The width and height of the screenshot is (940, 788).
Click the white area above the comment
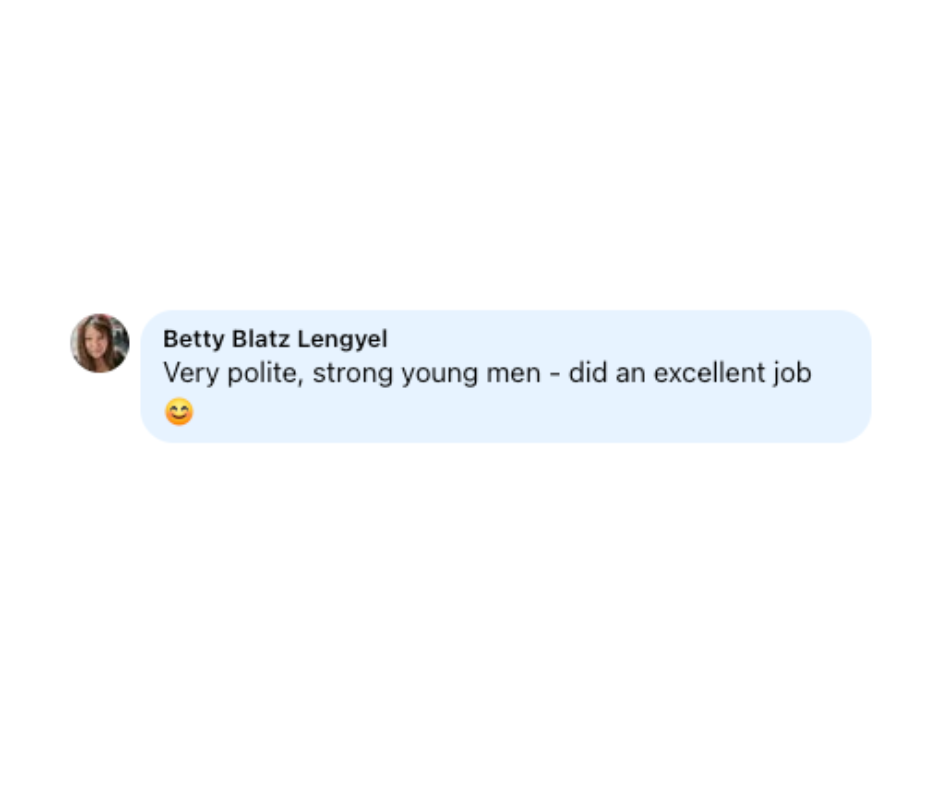tap(470, 150)
